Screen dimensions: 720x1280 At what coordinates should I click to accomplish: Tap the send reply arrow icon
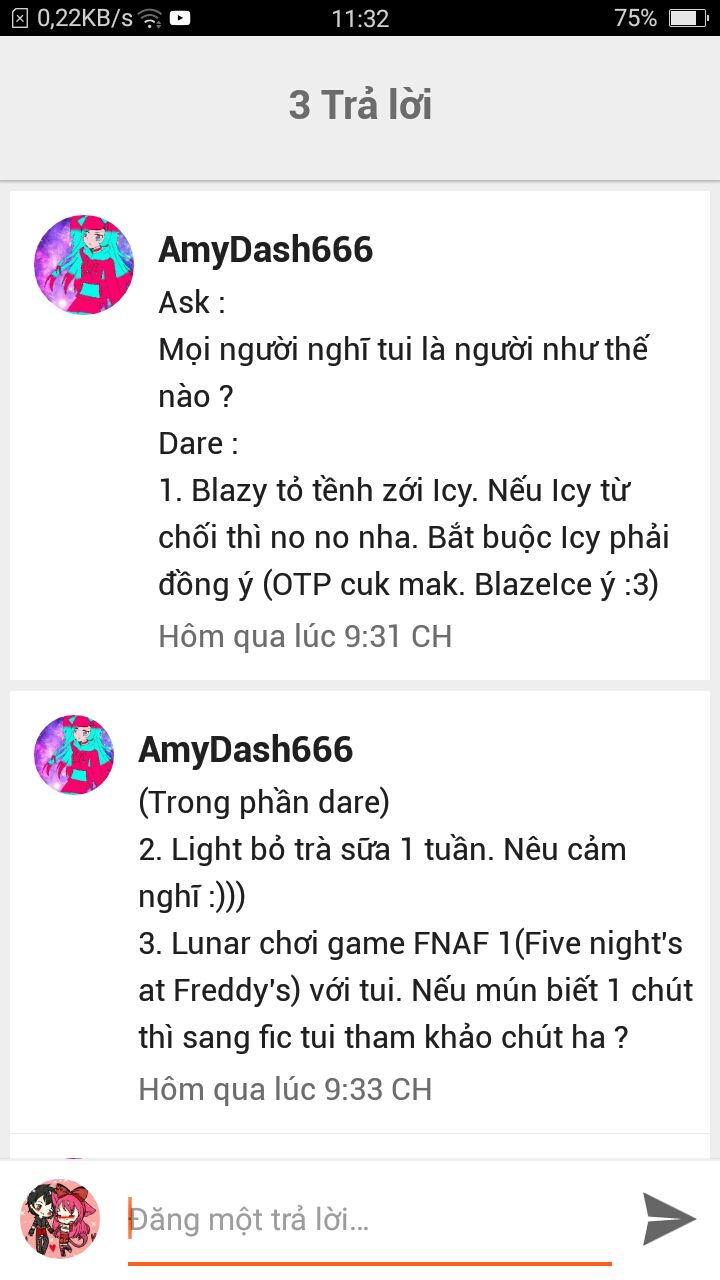[669, 1218]
